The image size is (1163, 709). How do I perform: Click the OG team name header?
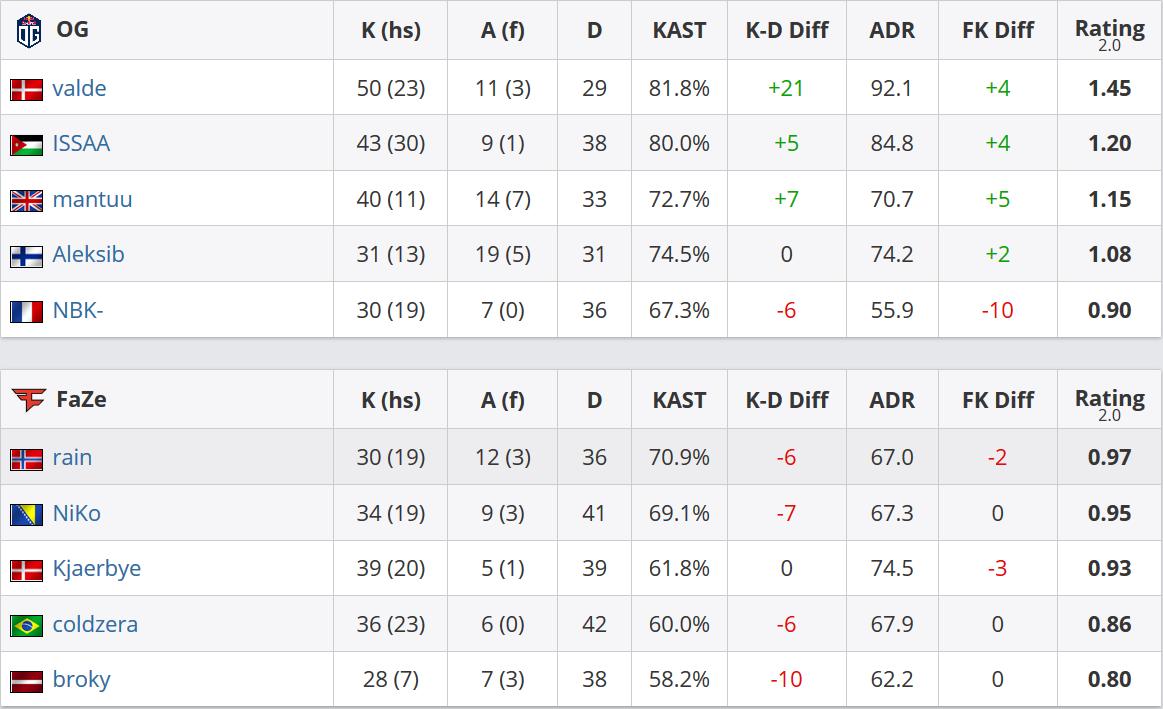(72, 29)
